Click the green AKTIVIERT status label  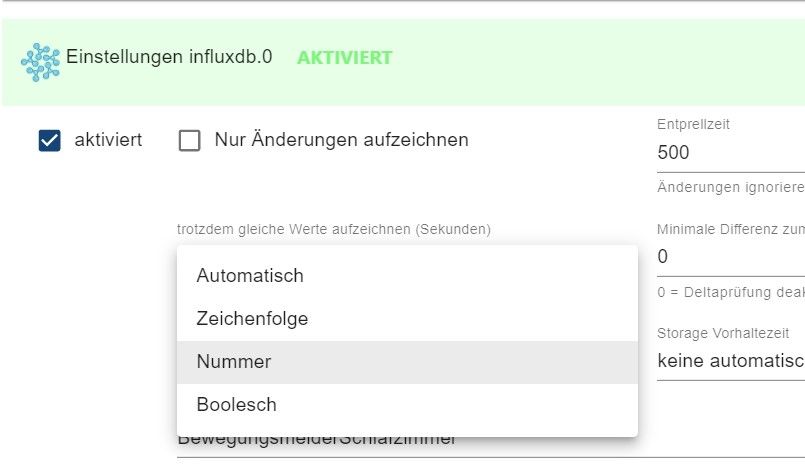click(344, 58)
